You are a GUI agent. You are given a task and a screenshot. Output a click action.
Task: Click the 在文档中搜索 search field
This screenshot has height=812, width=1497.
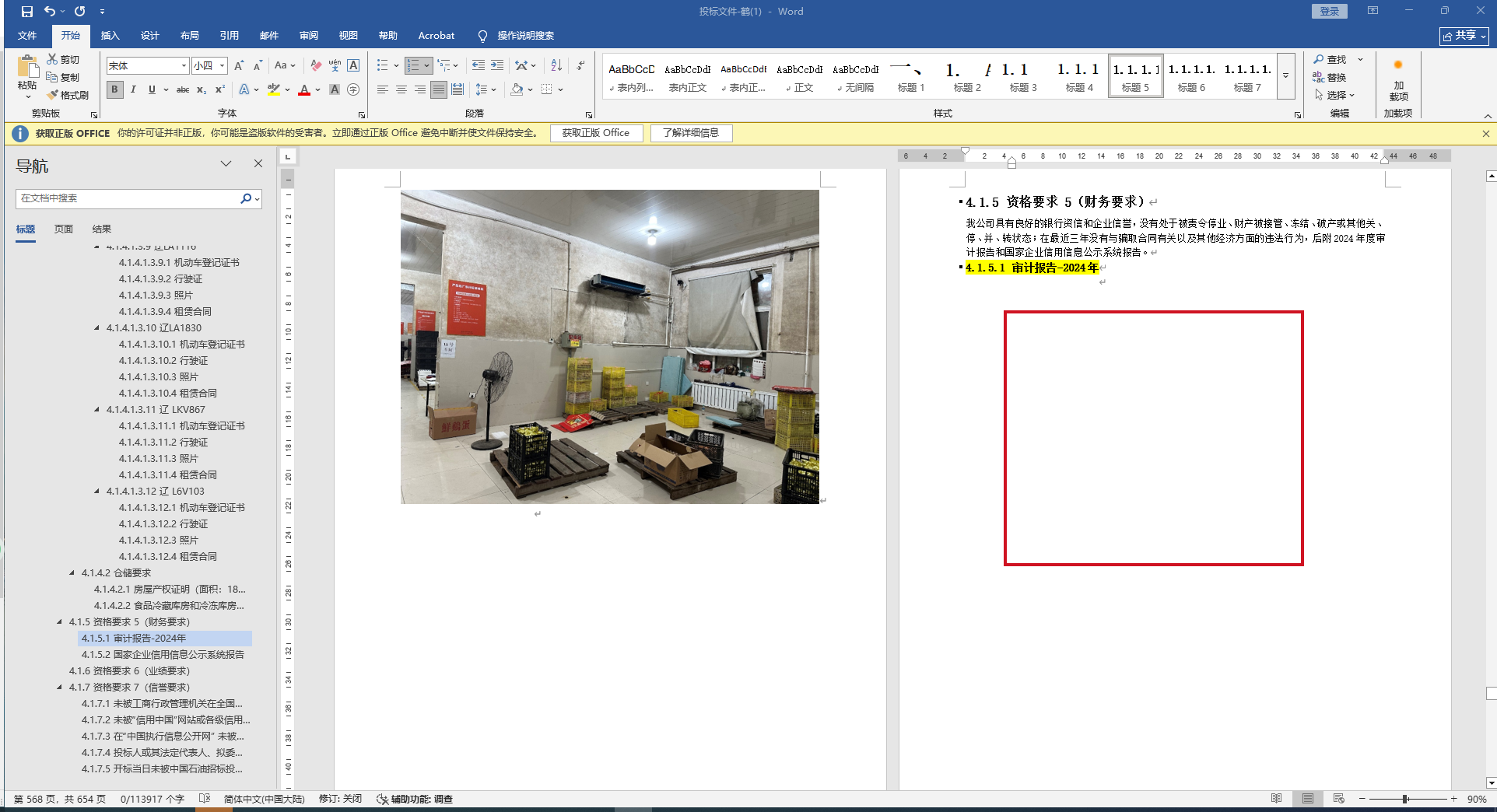point(130,198)
